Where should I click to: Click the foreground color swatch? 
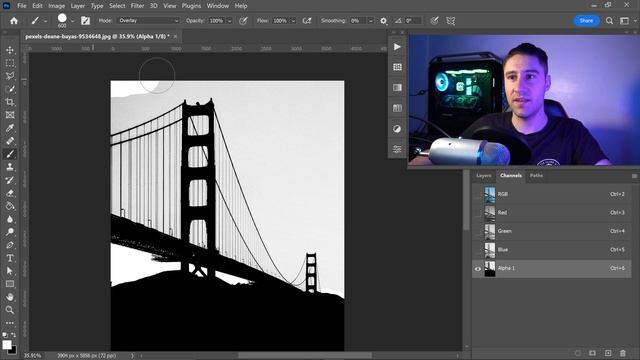pyautogui.click(x=7, y=345)
